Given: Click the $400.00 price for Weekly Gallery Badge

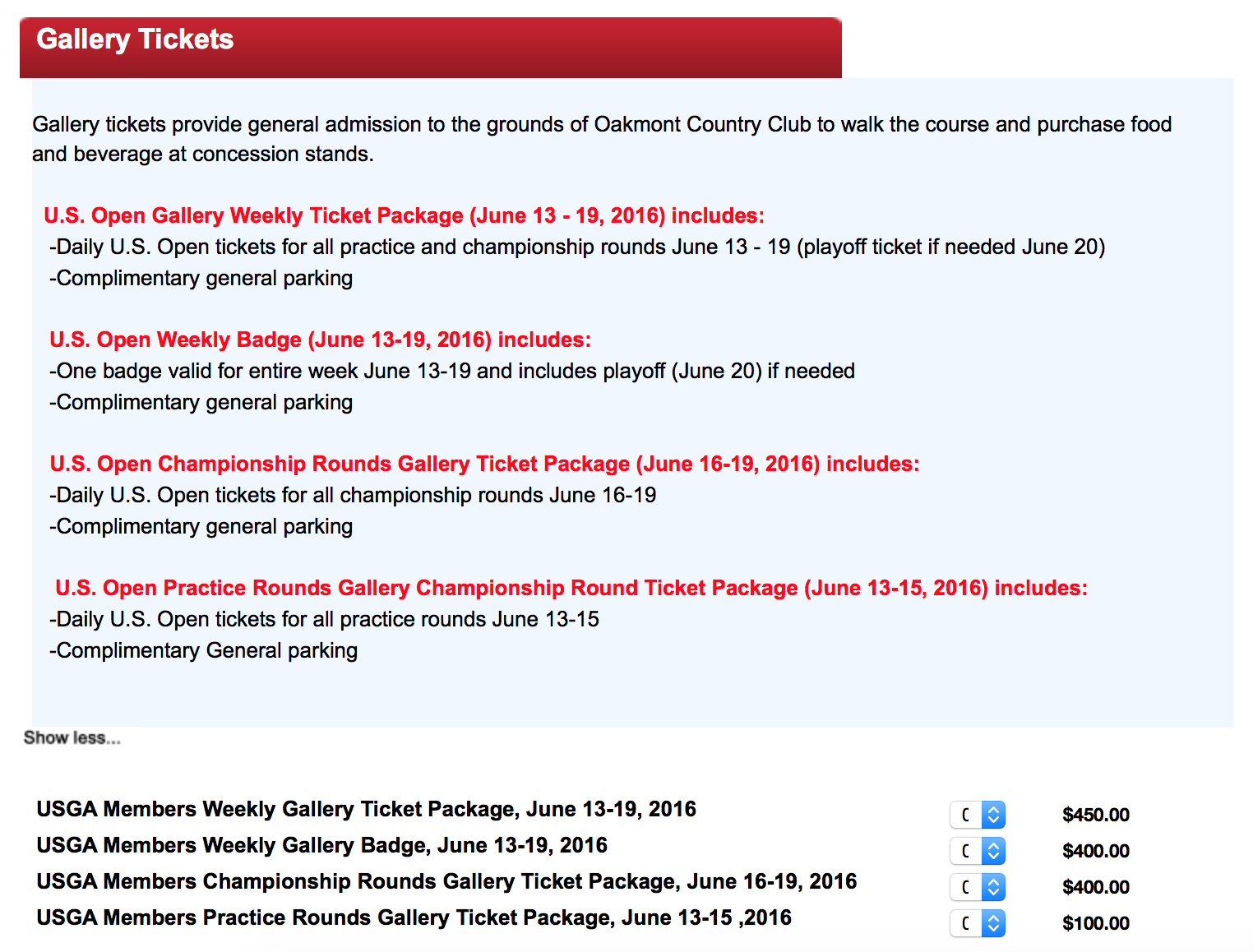Looking at the screenshot, I should pyautogui.click(x=1095, y=851).
